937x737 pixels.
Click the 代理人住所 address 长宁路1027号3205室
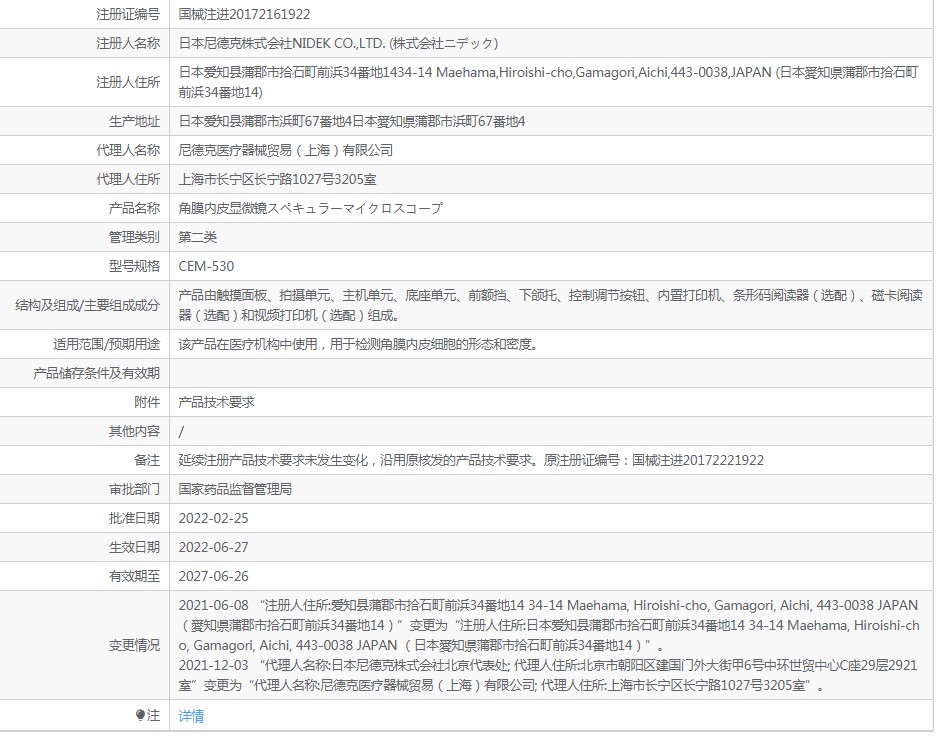pyautogui.click(x=277, y=179)
